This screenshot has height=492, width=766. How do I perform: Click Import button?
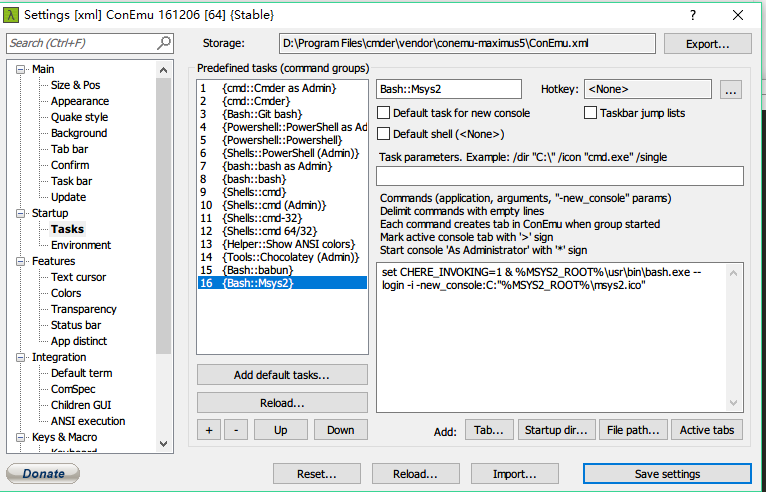[x=514, y=474]
